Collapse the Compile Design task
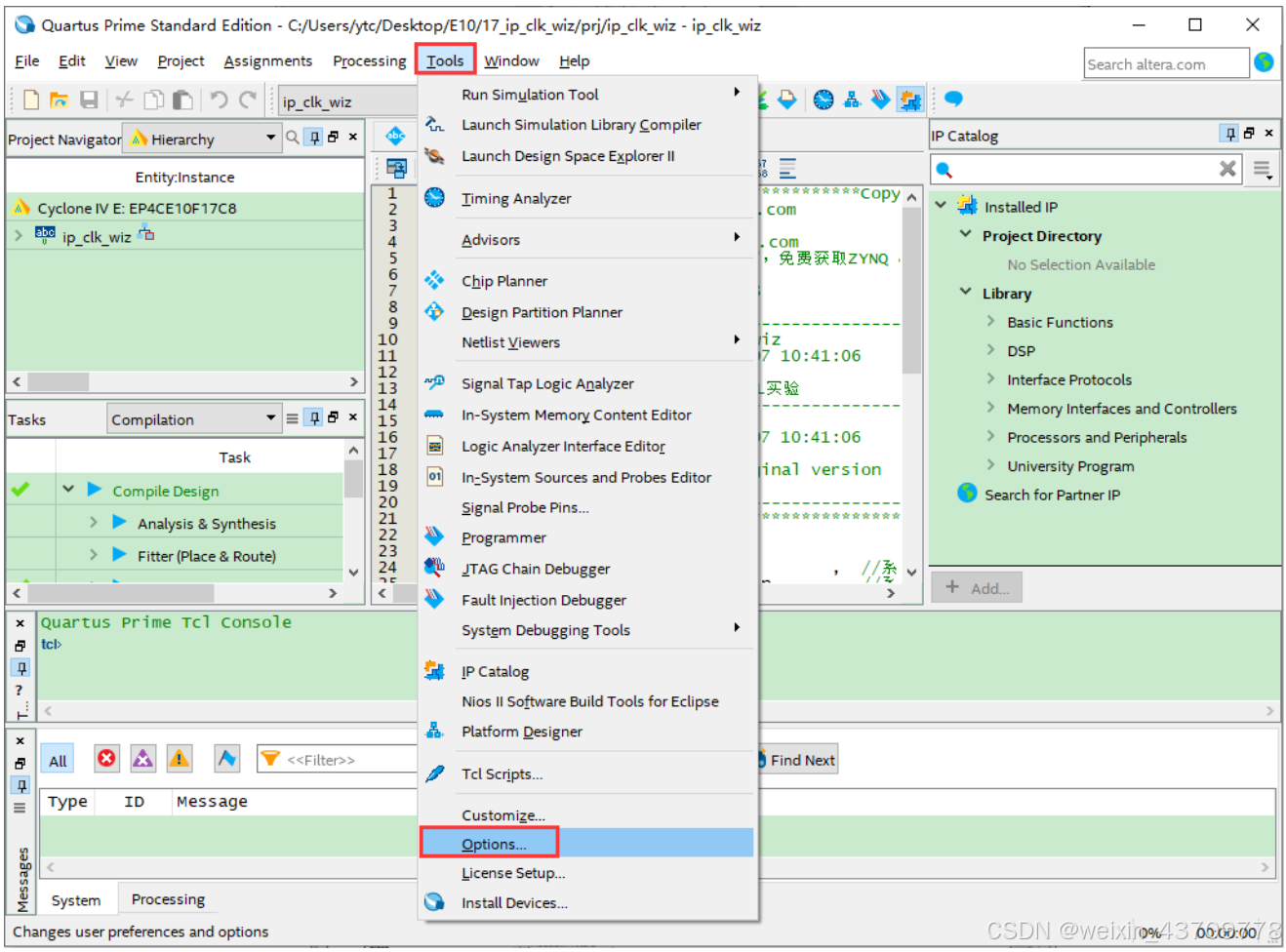The width and height of the screenshot is (1286, 952). click(68, 489)
